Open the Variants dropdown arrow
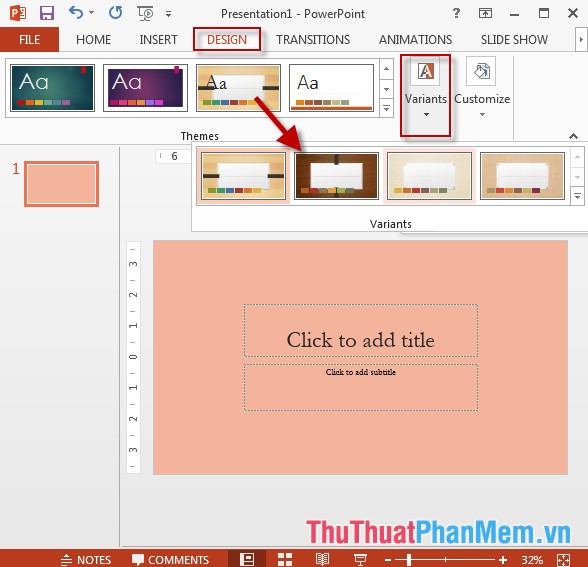Viewport: 588px width, 567px height. point(426,114)
